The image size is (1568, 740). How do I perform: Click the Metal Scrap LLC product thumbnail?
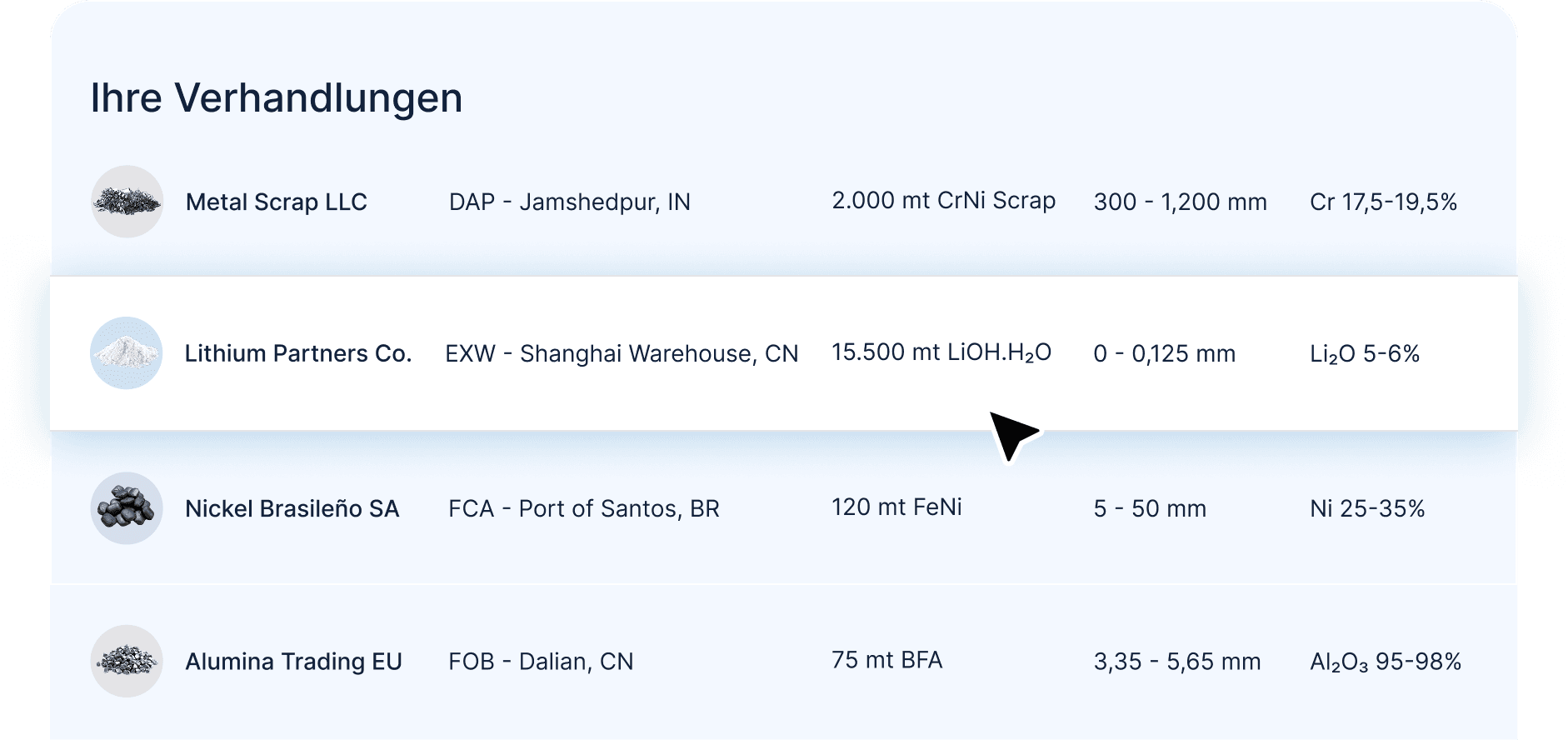[127, 202]
